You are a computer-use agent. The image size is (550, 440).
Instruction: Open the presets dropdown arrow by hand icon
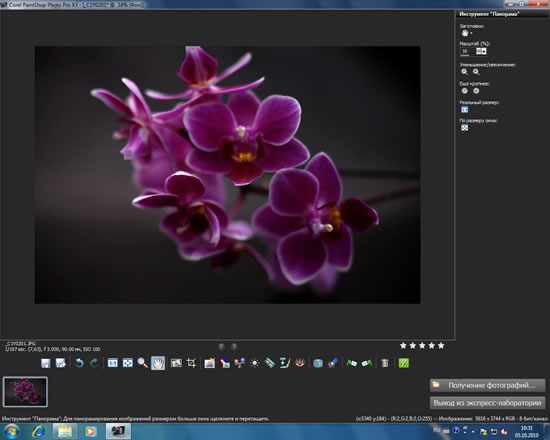471,34
